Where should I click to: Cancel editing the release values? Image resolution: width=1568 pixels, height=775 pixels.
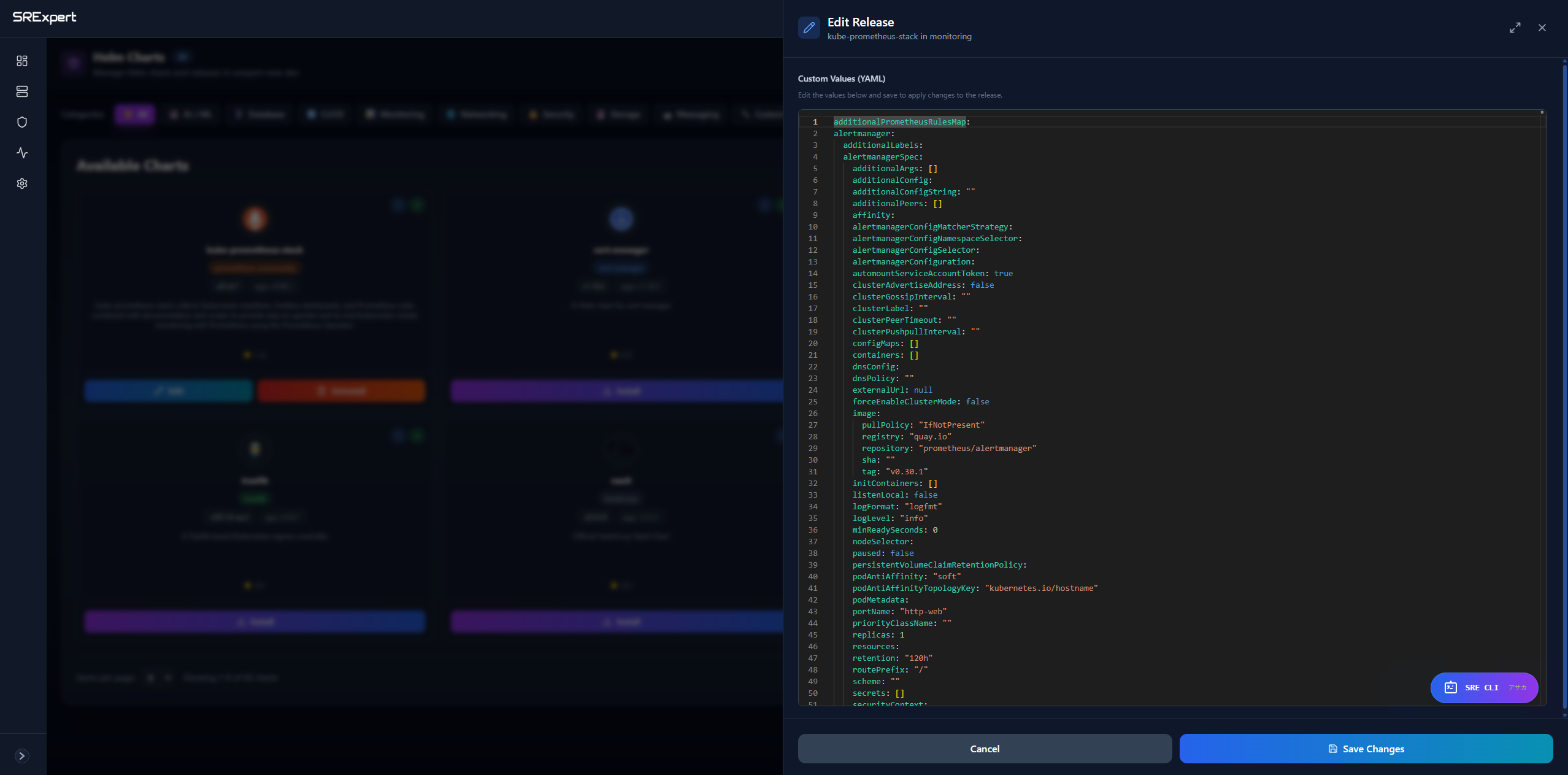tap(984, 749)
